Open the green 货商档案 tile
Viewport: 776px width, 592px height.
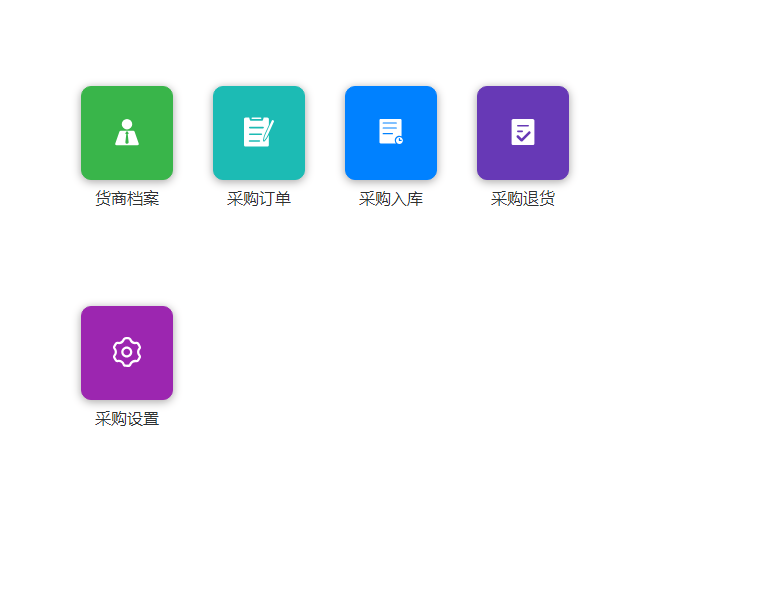(x=127, y=133)
